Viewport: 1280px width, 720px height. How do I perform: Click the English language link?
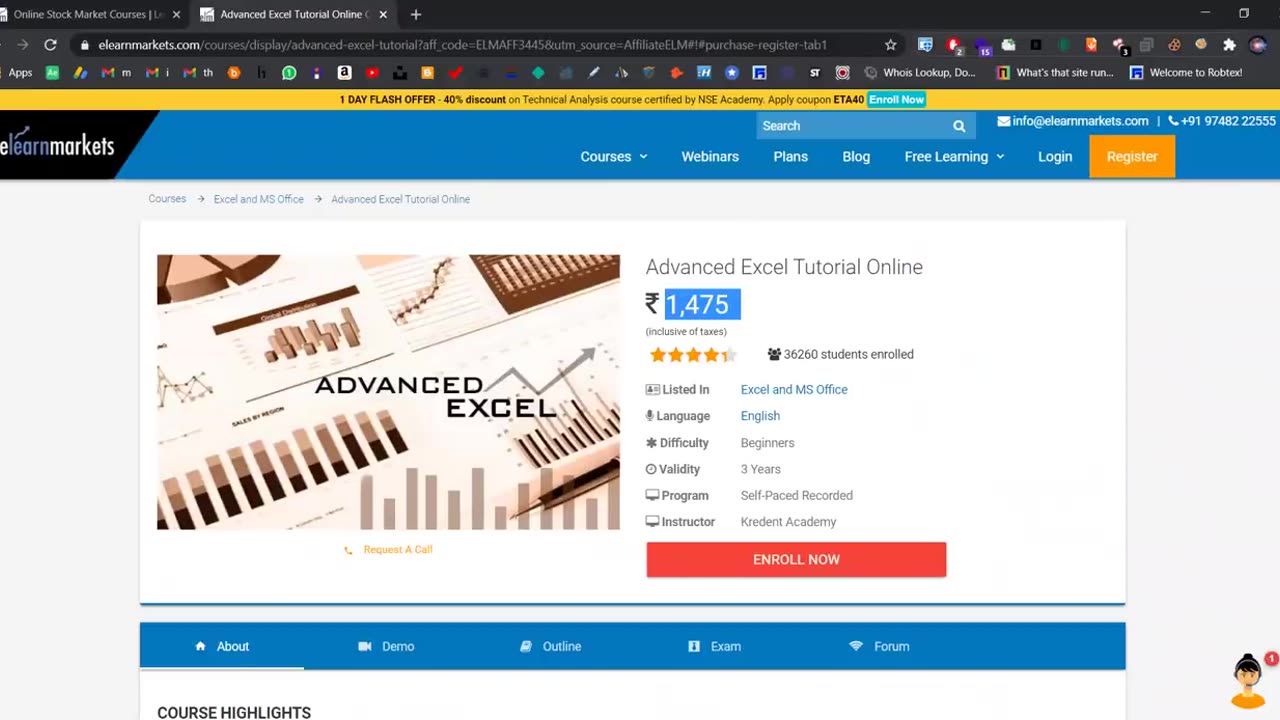click(x=760, y=416)
